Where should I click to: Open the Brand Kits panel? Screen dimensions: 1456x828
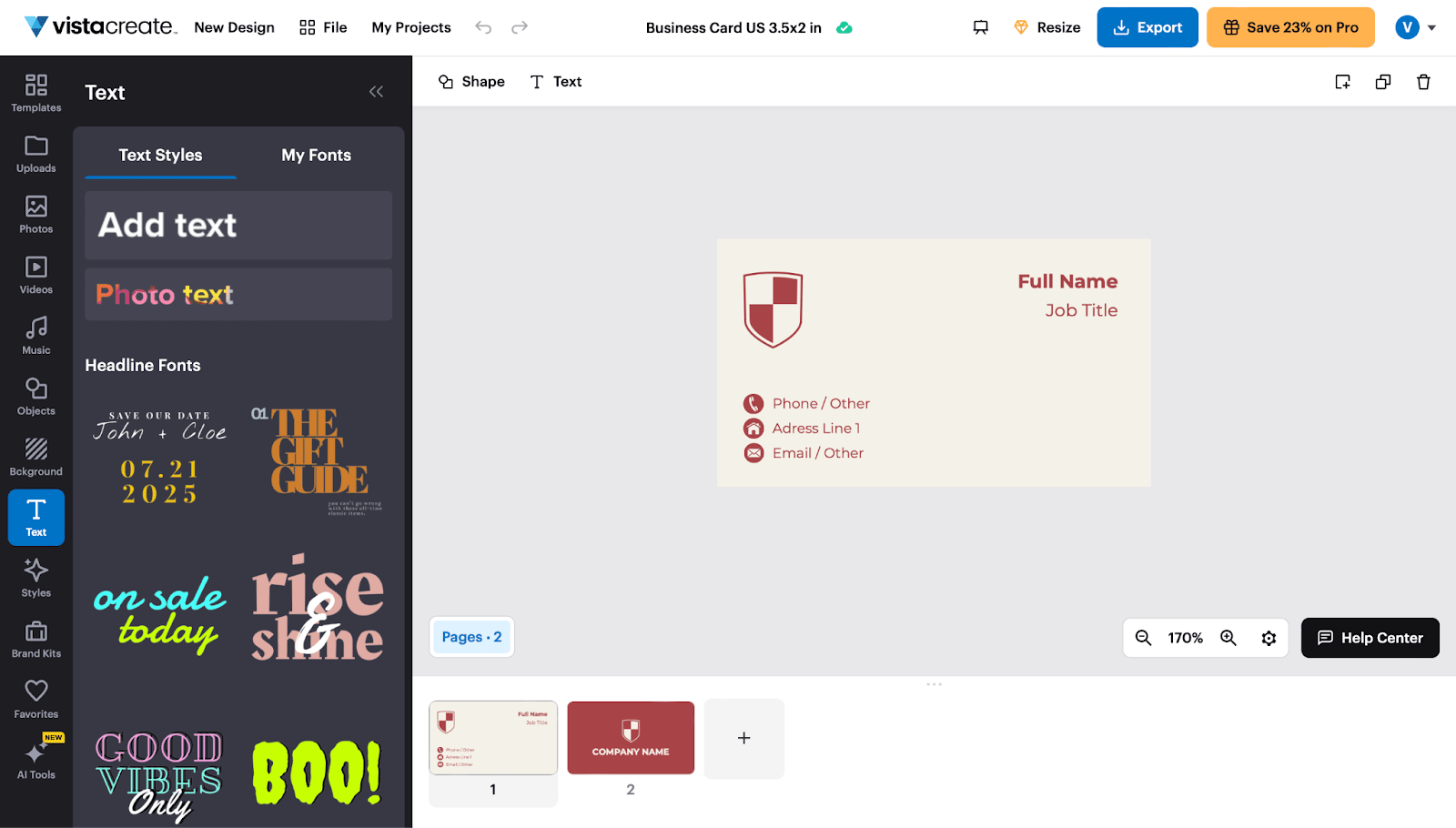(35, 638)
